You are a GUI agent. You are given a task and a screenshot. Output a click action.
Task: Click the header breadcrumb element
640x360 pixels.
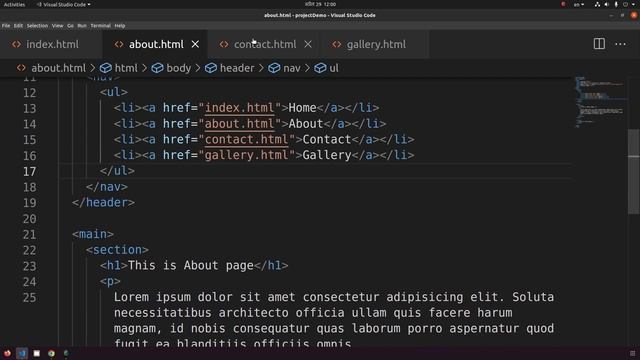[x=237, y=68]
